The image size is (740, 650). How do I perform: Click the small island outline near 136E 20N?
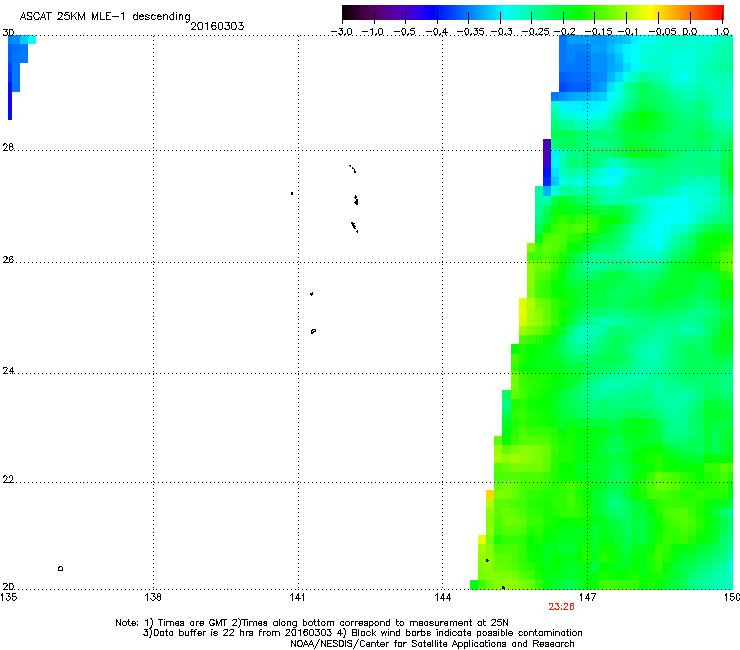pyautogui.click(x=60, y=568)
